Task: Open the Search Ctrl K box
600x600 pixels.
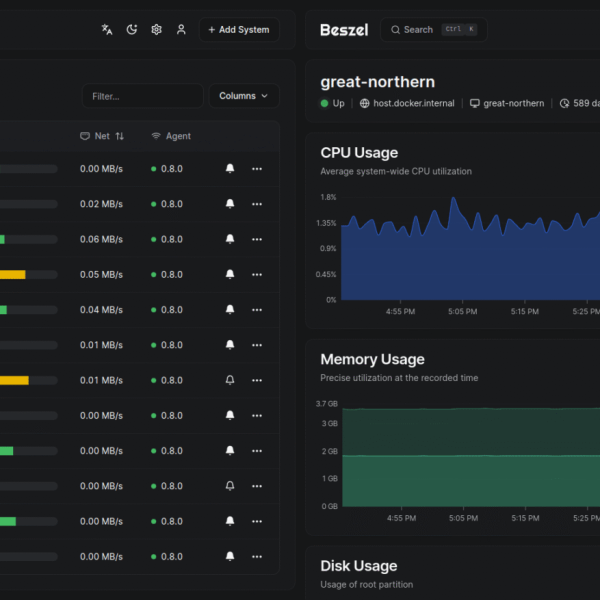Action: (434, 29)
